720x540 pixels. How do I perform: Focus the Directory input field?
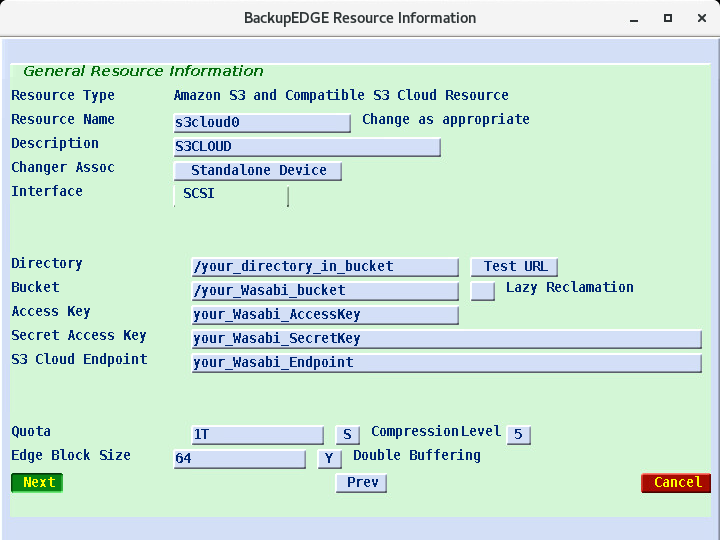(x=325, y=267)
